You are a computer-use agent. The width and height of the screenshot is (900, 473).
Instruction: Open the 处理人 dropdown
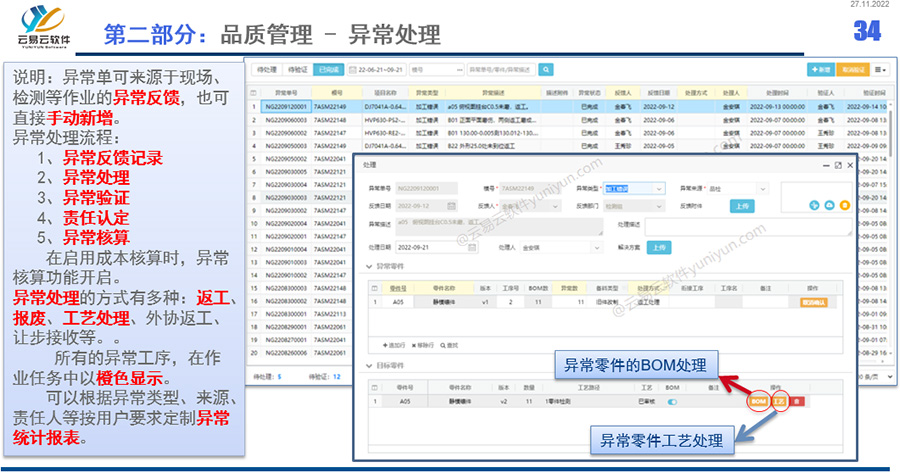click(x=596, y=247)
